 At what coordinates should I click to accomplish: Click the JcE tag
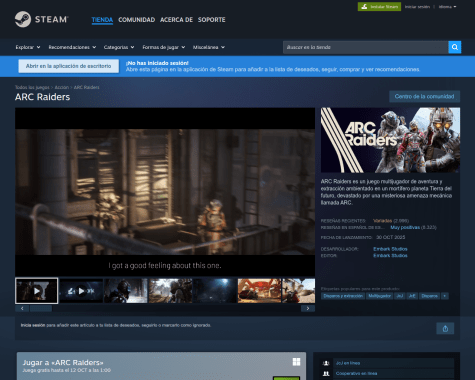tap(412, 296)
